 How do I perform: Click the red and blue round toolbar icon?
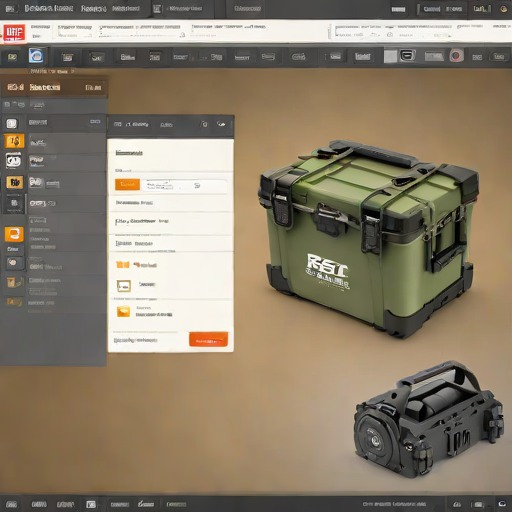tap(456, 56)
